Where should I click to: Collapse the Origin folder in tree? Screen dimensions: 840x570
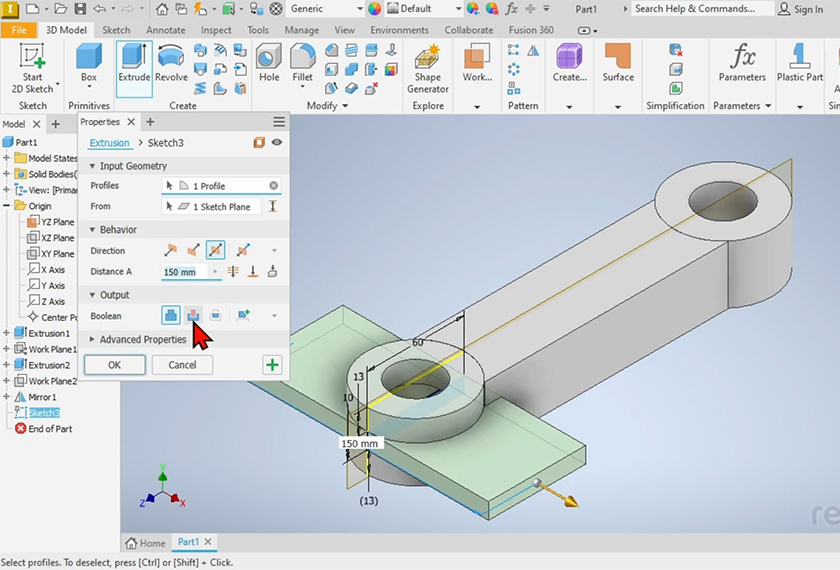[7, 206]
